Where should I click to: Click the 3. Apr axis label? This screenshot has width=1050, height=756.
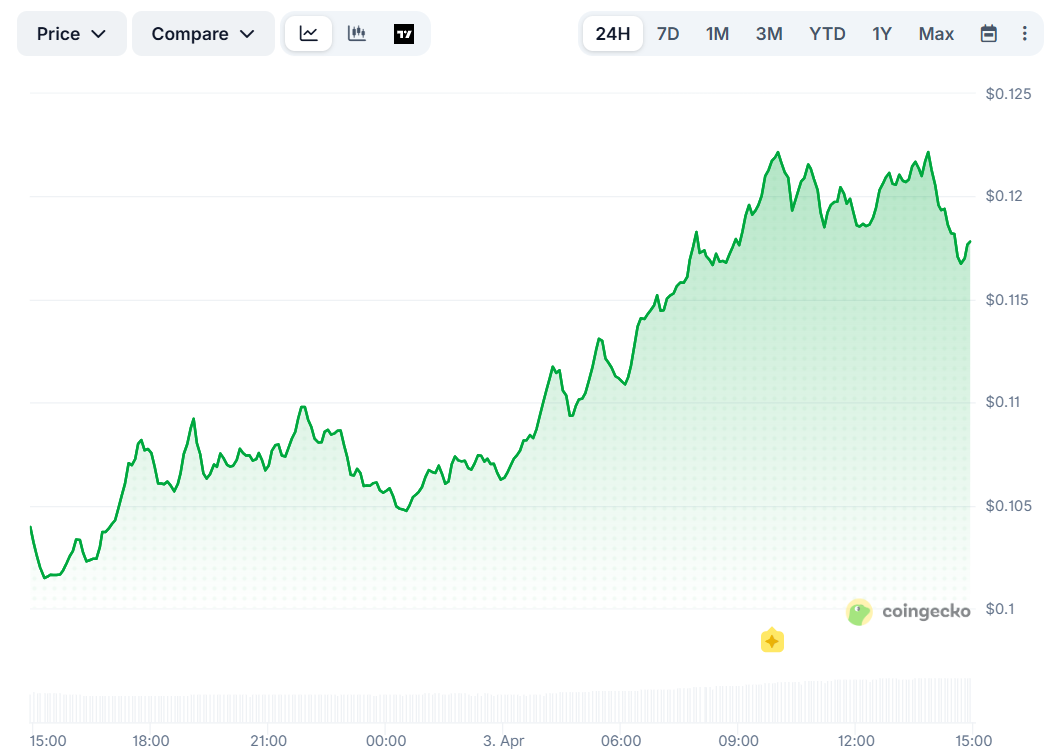(x=503, y=741)
